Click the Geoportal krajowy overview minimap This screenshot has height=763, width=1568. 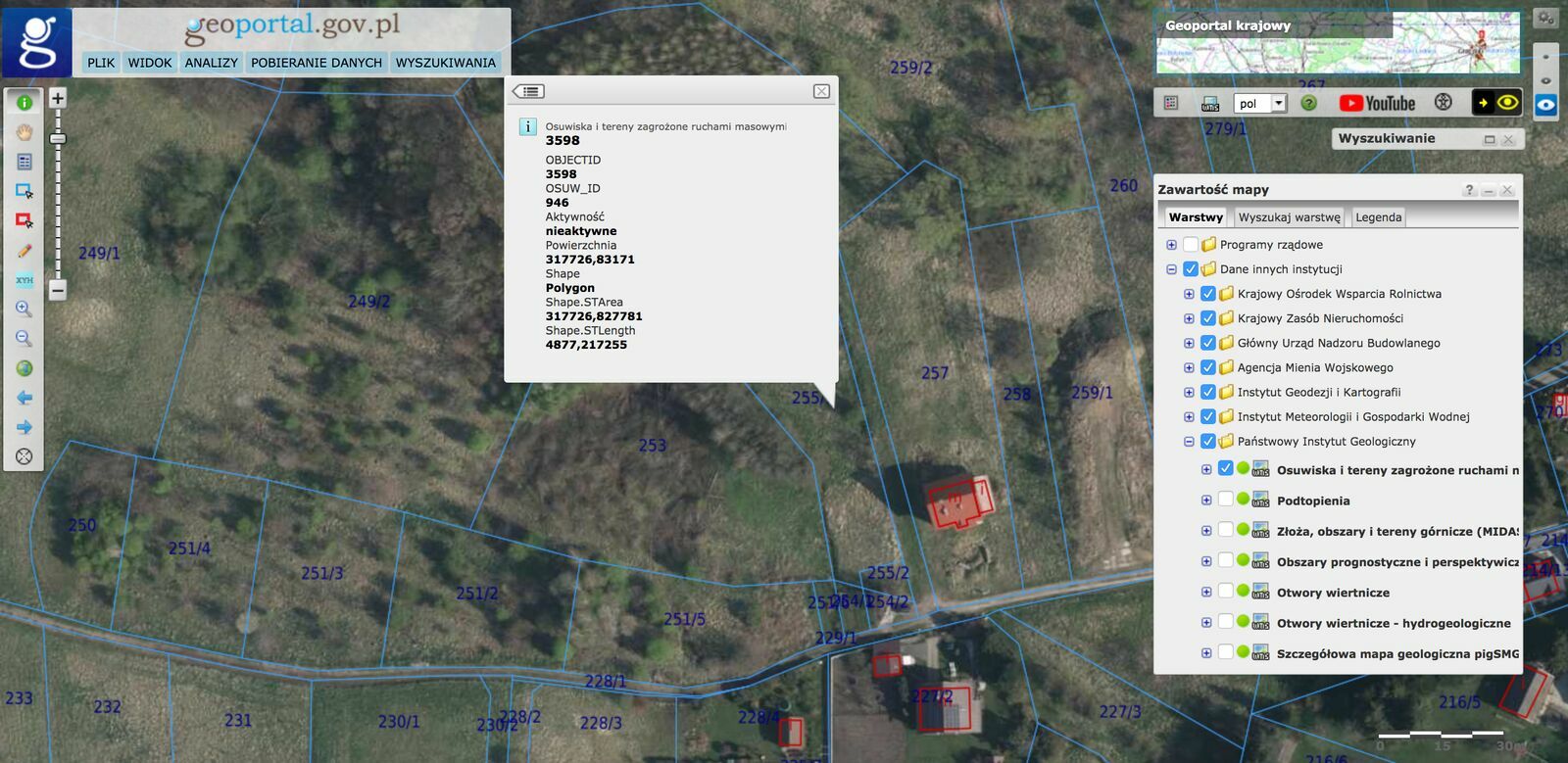[1338, 44]
